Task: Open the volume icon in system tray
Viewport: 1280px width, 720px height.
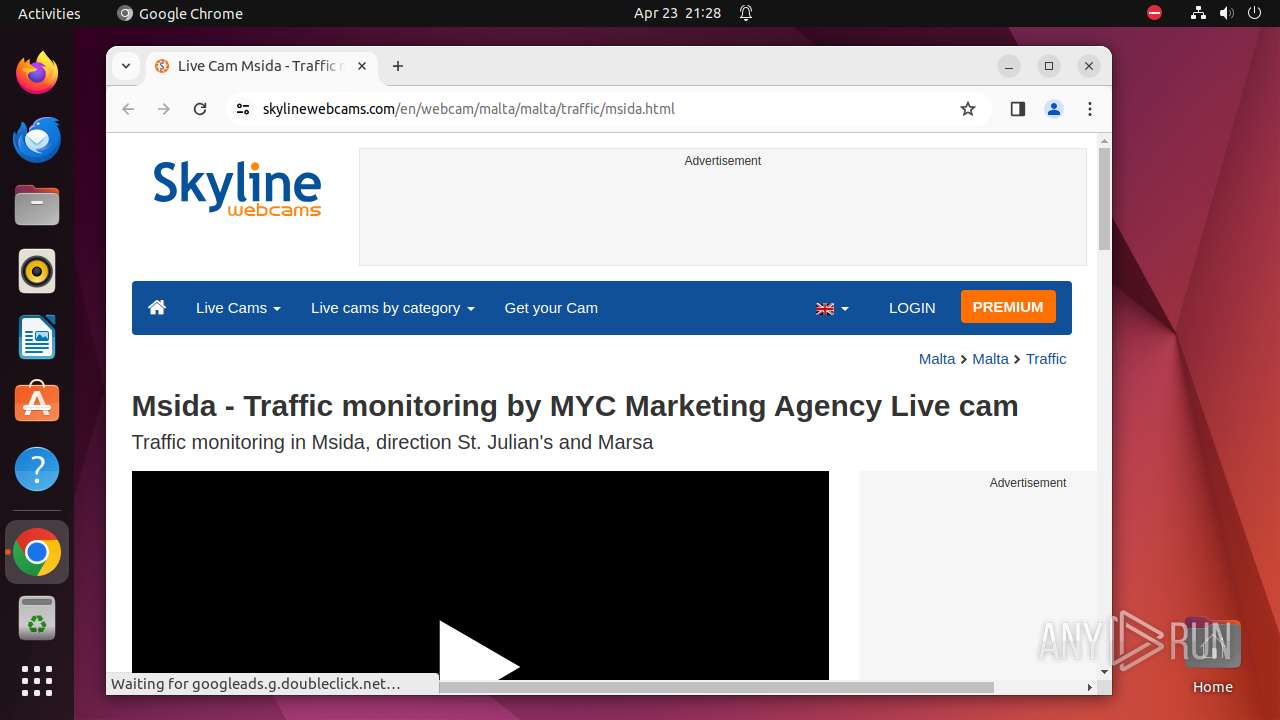Action: (x=1226, y=13)
